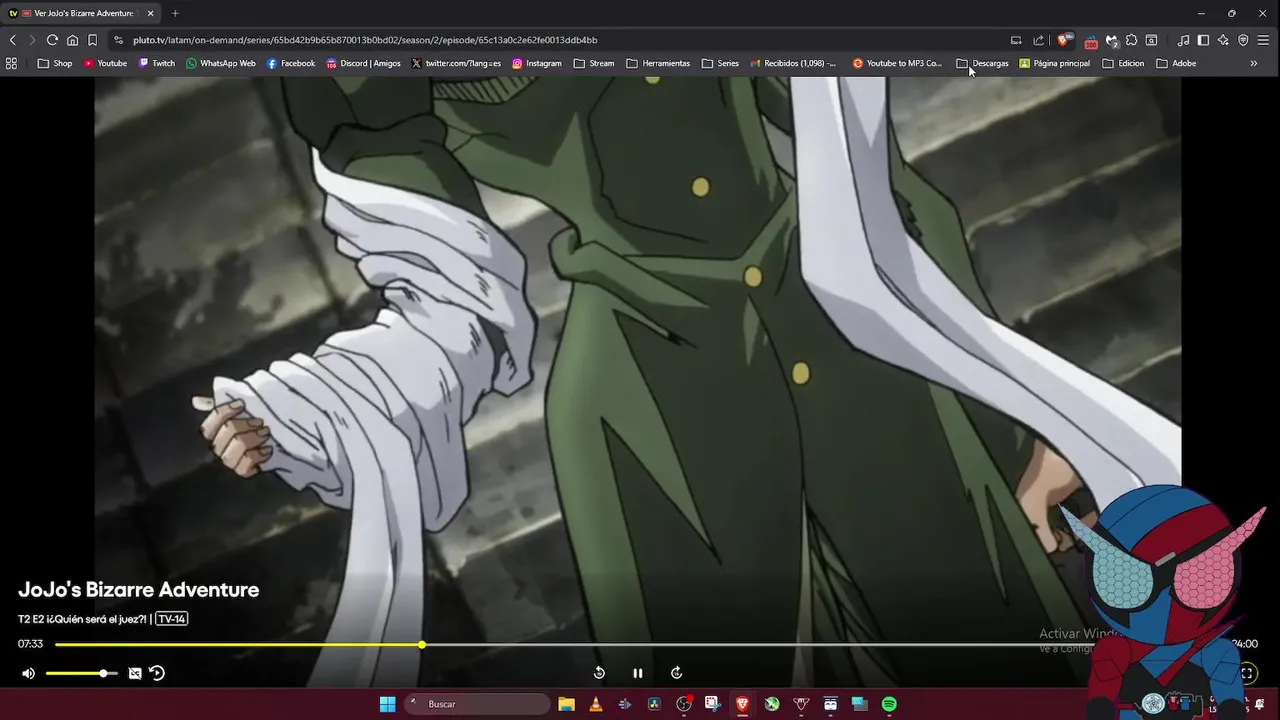Open Brave VPN shield icon
The image size is (1280, 720).
pyautogui.click(x=1243, y=40)
